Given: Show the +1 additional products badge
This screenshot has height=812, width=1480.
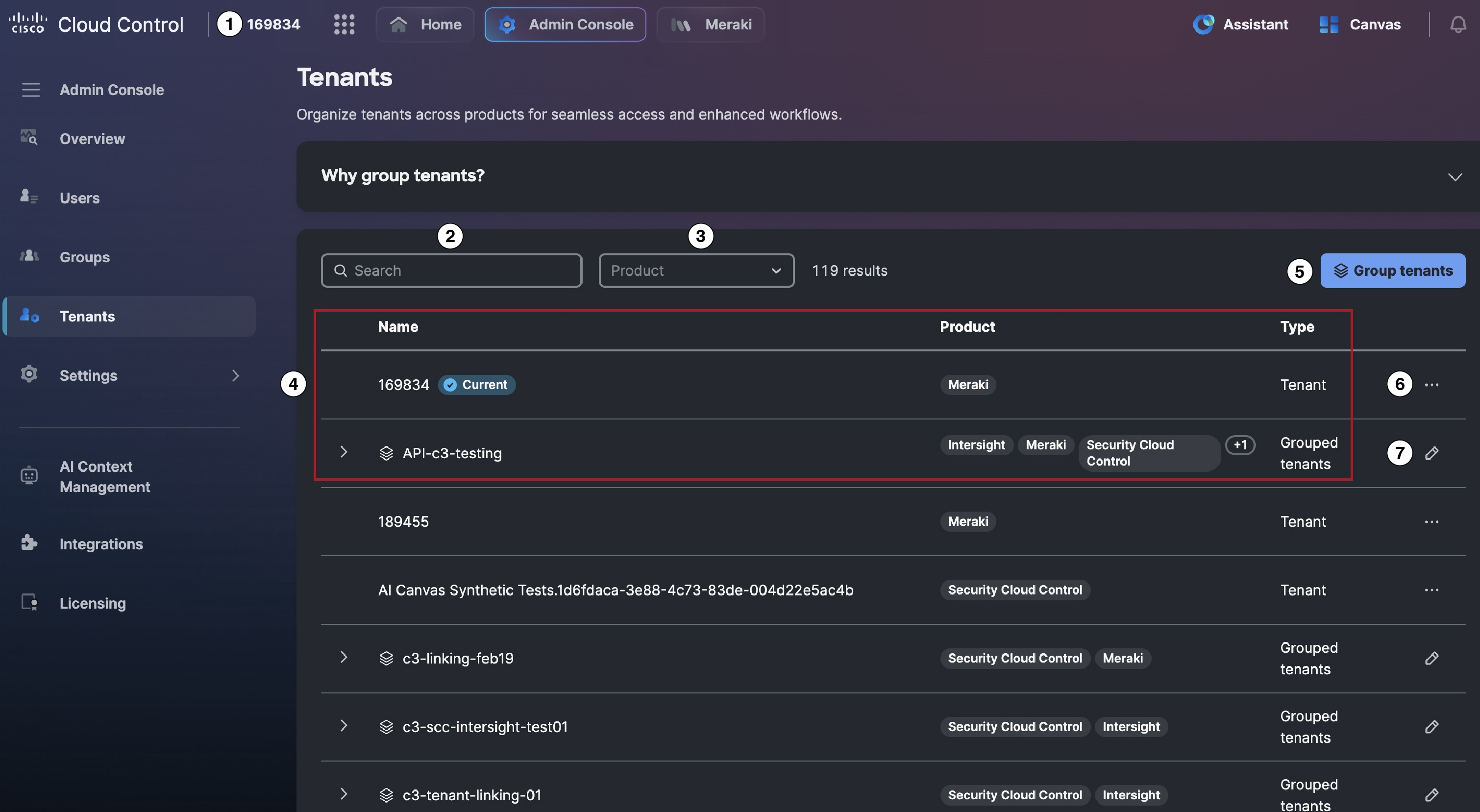Looking at the screenshot, I should tap(1240, 445).
